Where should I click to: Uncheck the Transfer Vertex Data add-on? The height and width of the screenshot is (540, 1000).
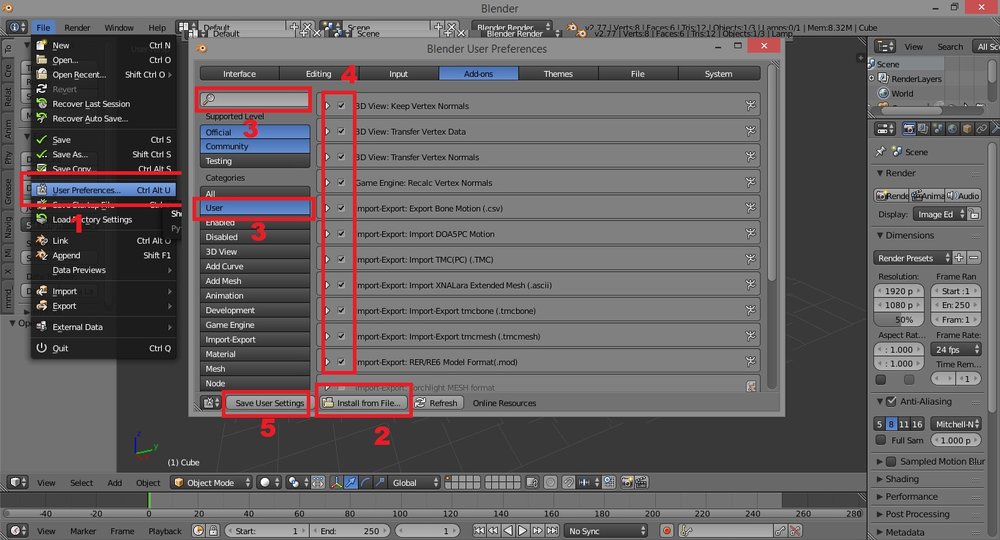(x=341, y=131)
